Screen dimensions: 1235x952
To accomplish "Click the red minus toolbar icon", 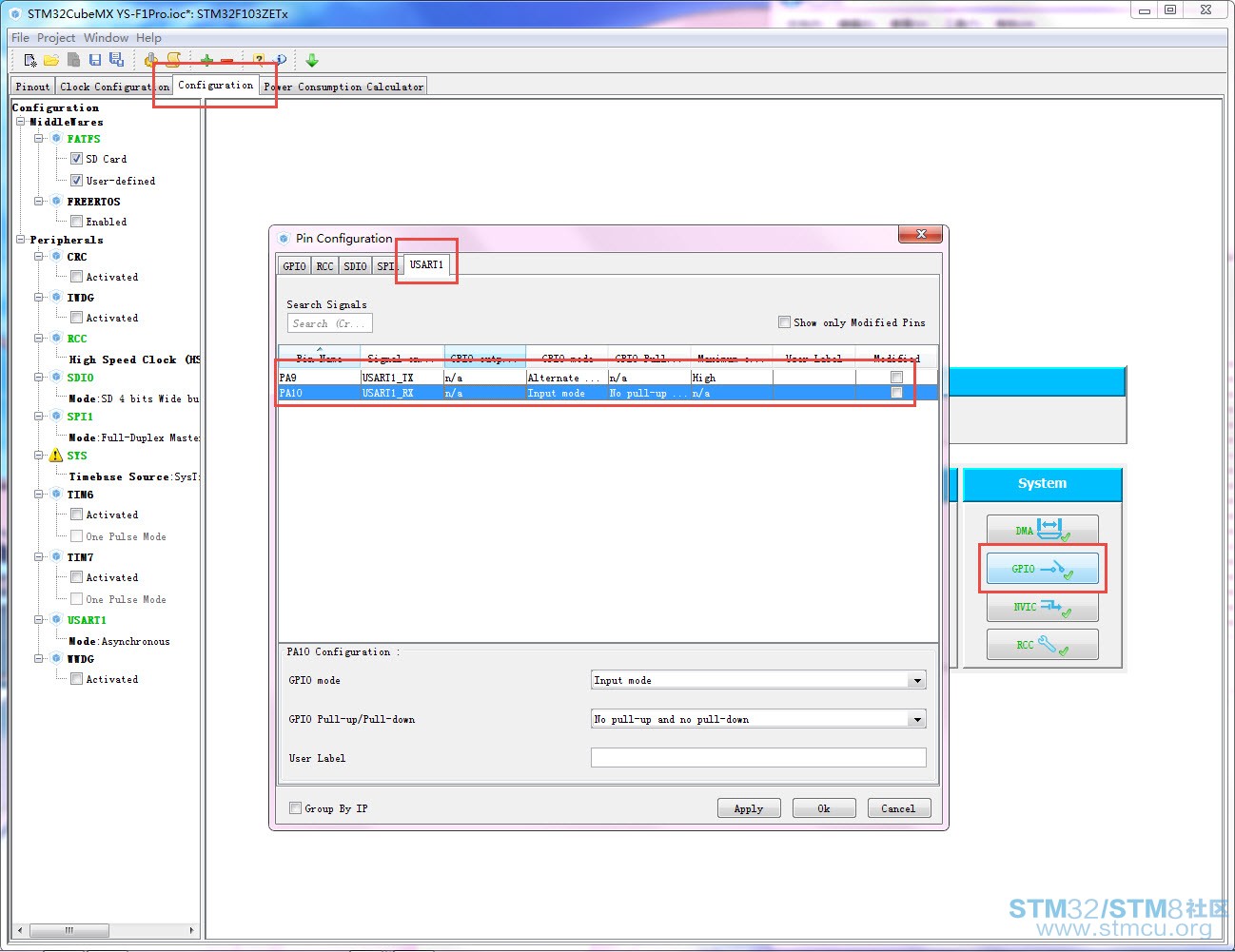I will [227, 60].
